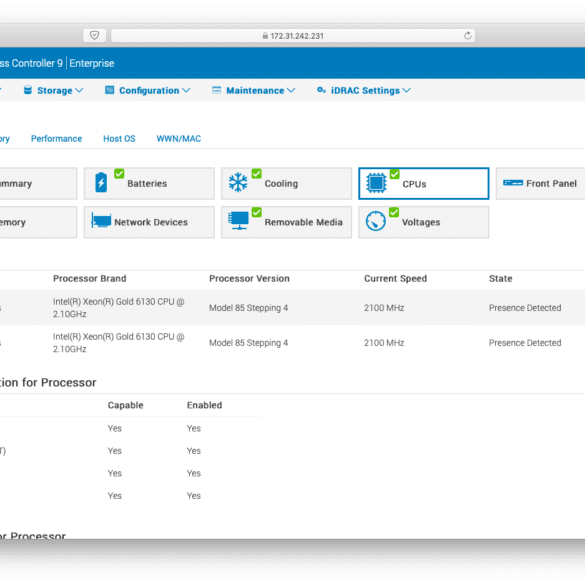Click the Storage database icon
Screen dimensions: 585x585
pos(28,90)
